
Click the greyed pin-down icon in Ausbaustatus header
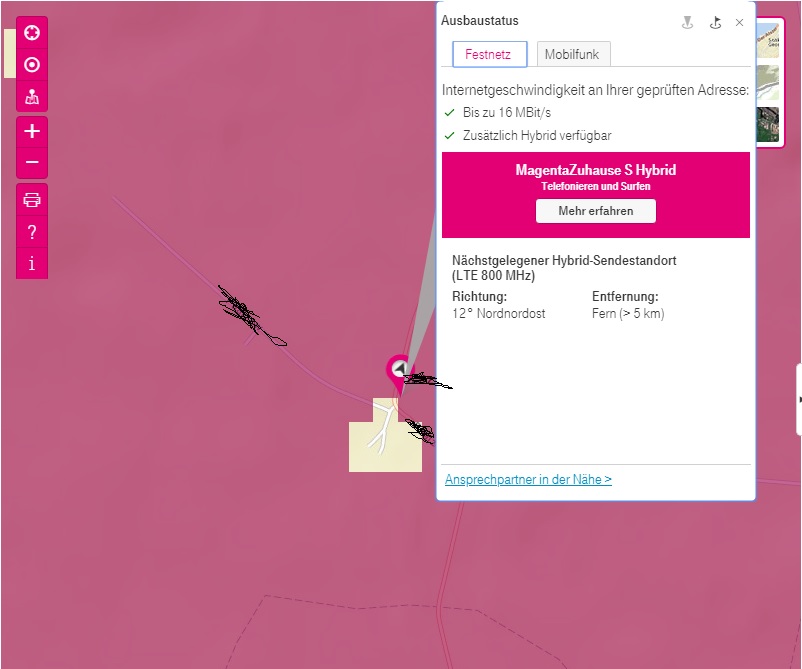coord(687,23)
